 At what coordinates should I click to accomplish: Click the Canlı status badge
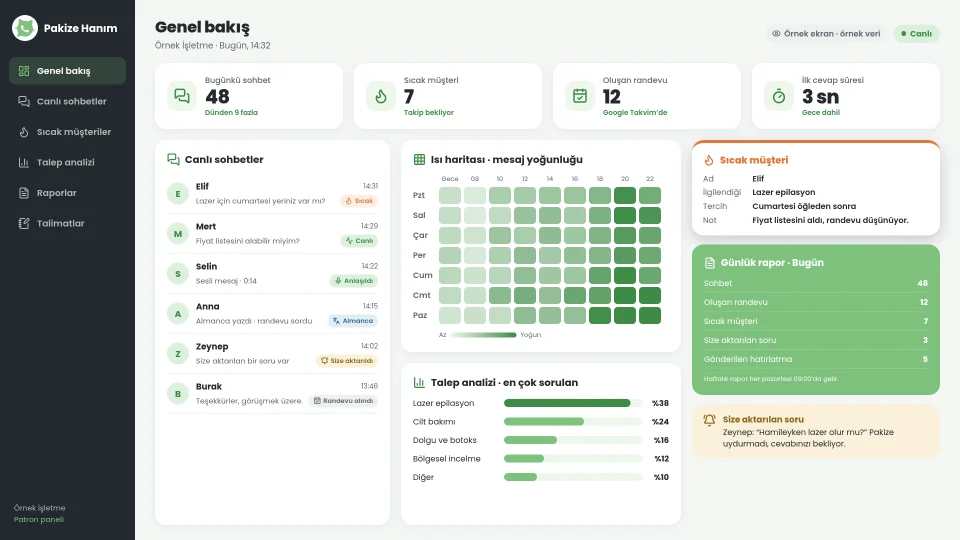[917, 34]
